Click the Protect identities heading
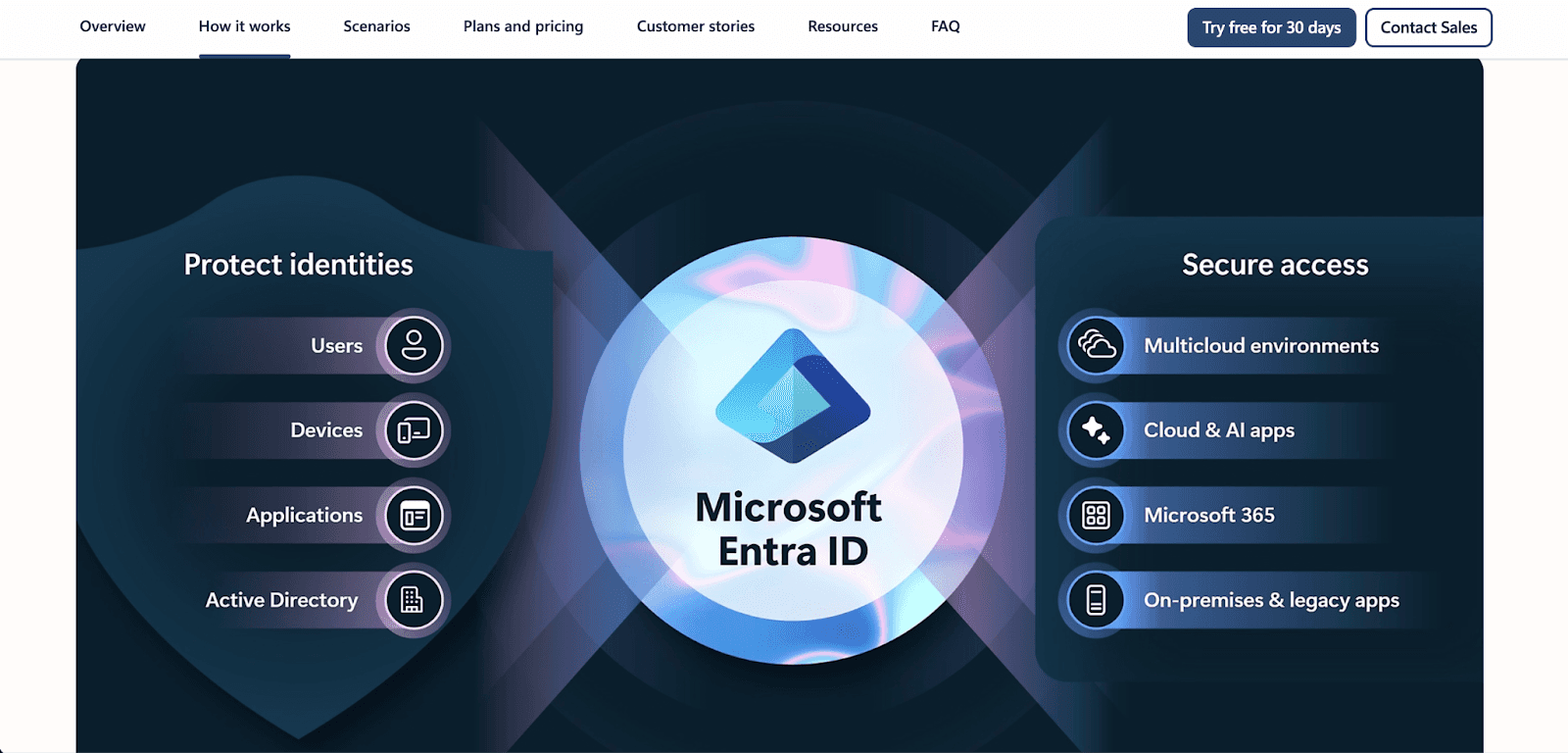 coord(299,265)
